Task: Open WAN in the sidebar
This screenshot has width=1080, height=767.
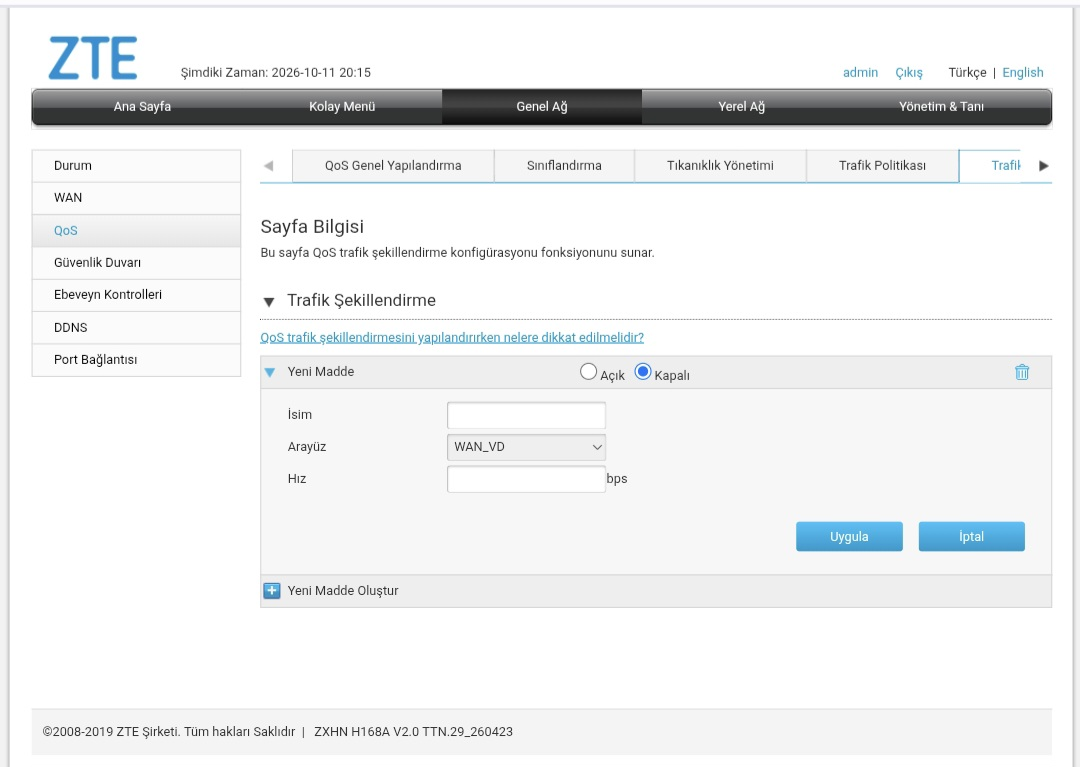Action: tap(136, 198)
